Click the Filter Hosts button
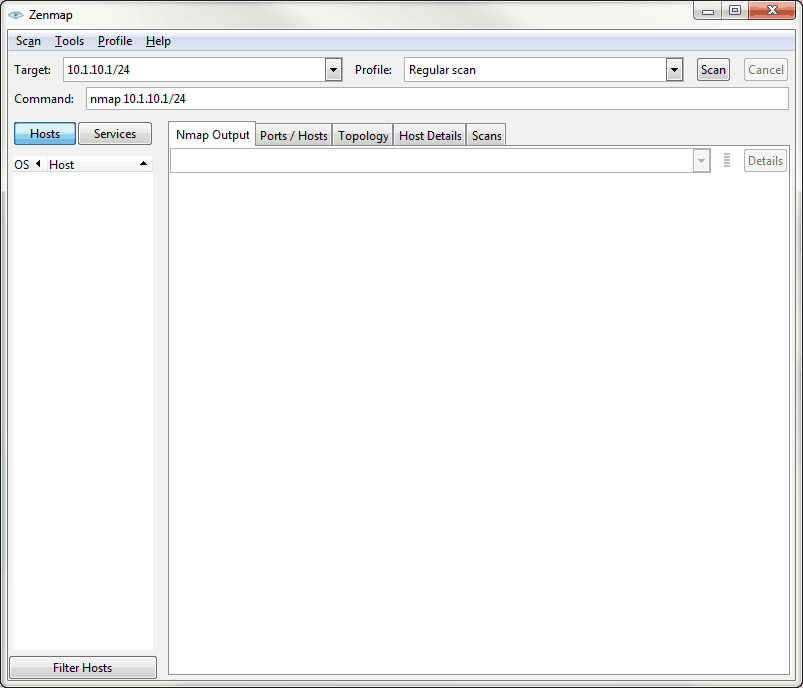The width and height of the screenshot is (803, 688). (82, 668)
